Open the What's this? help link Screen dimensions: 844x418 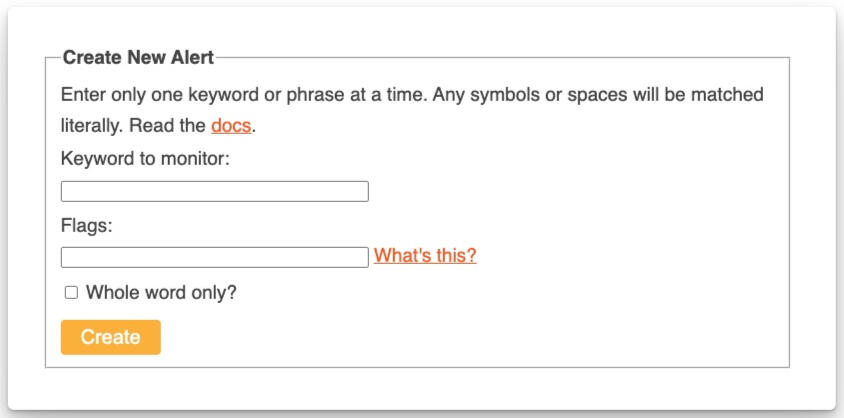(425, 256)
